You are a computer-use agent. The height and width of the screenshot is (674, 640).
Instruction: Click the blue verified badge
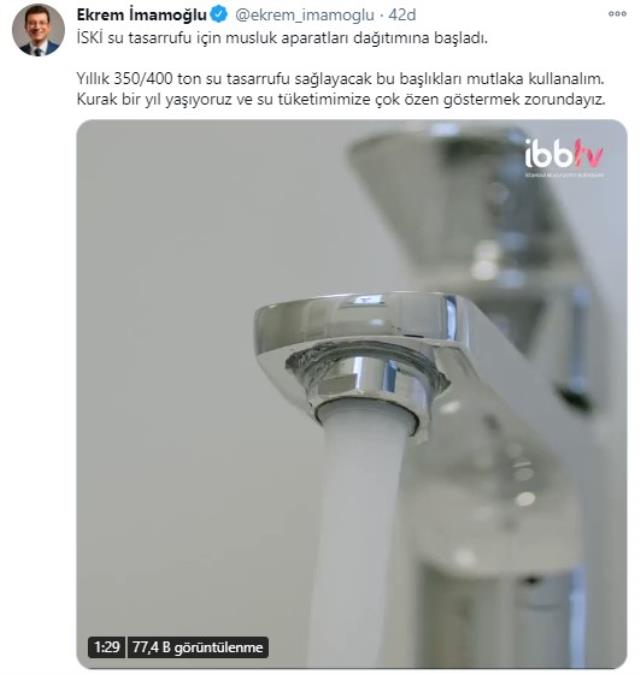coord(219,15)
